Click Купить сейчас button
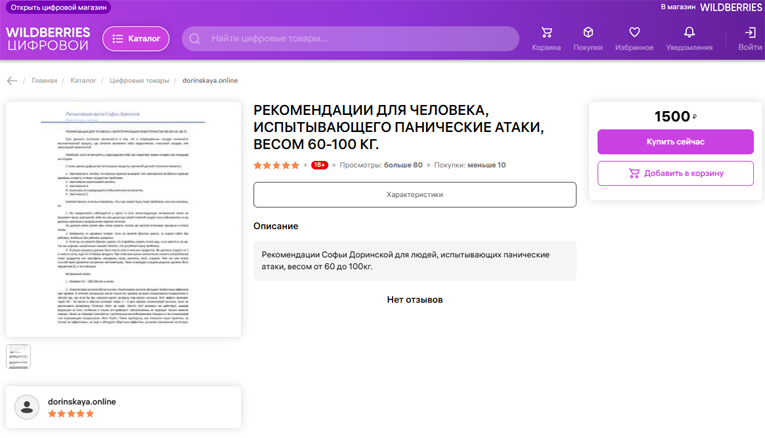 click(675, 142)
